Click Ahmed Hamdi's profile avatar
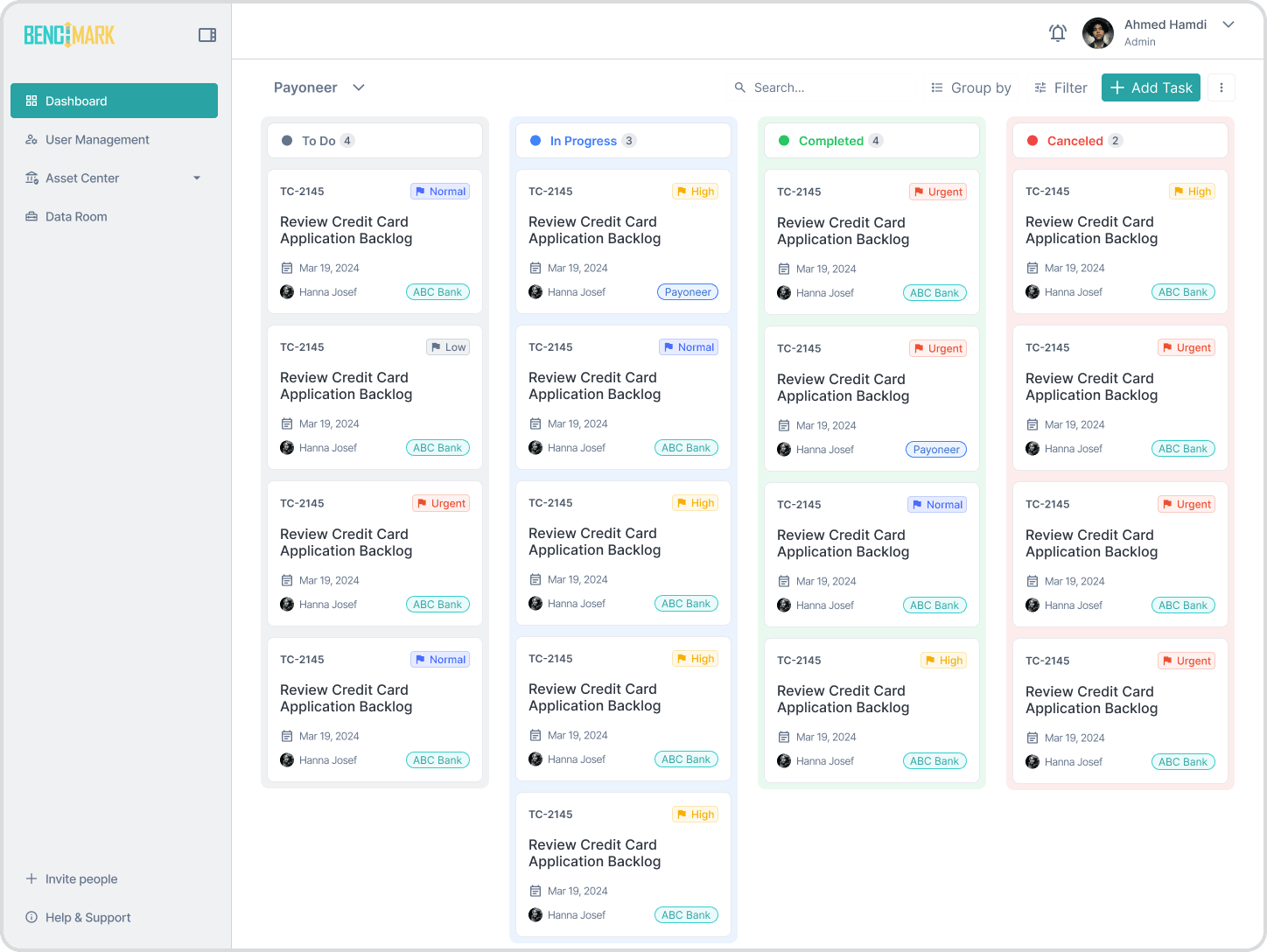1267x952 pixels. [1098, 33]
